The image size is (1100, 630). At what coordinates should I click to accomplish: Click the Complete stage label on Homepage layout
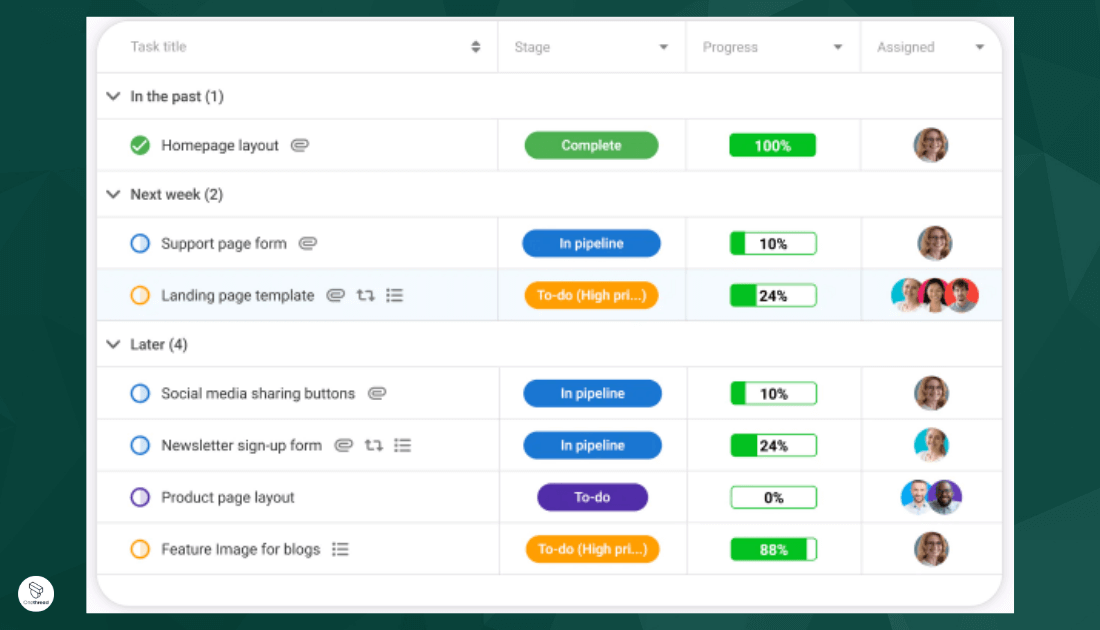pyautogui.click(x=591, y=145)
